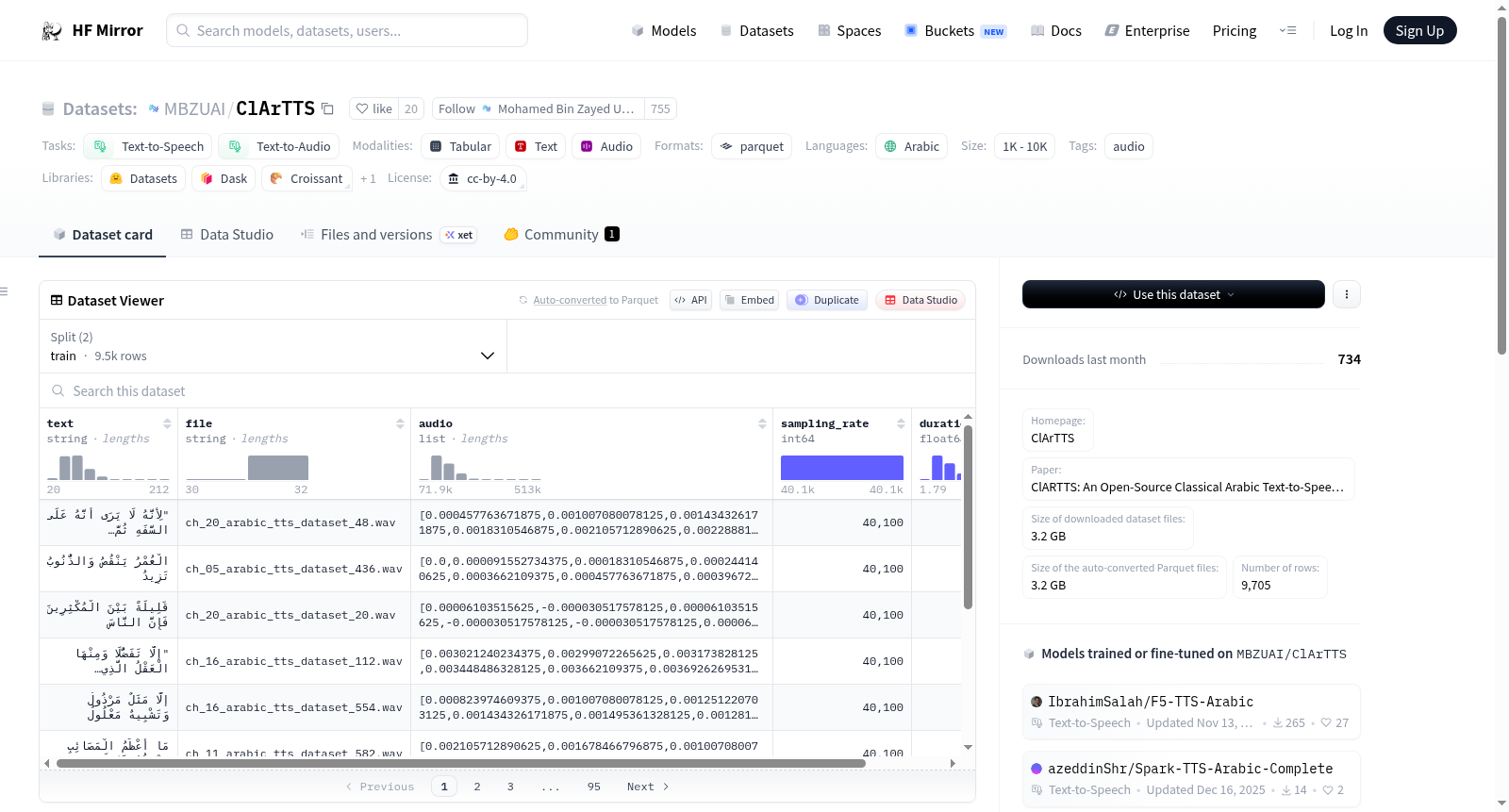Image resolution: width=1509 pixels, height=812 pixels.
Task: Click the audio lengths histogram
Action: [x=480, y=468]
